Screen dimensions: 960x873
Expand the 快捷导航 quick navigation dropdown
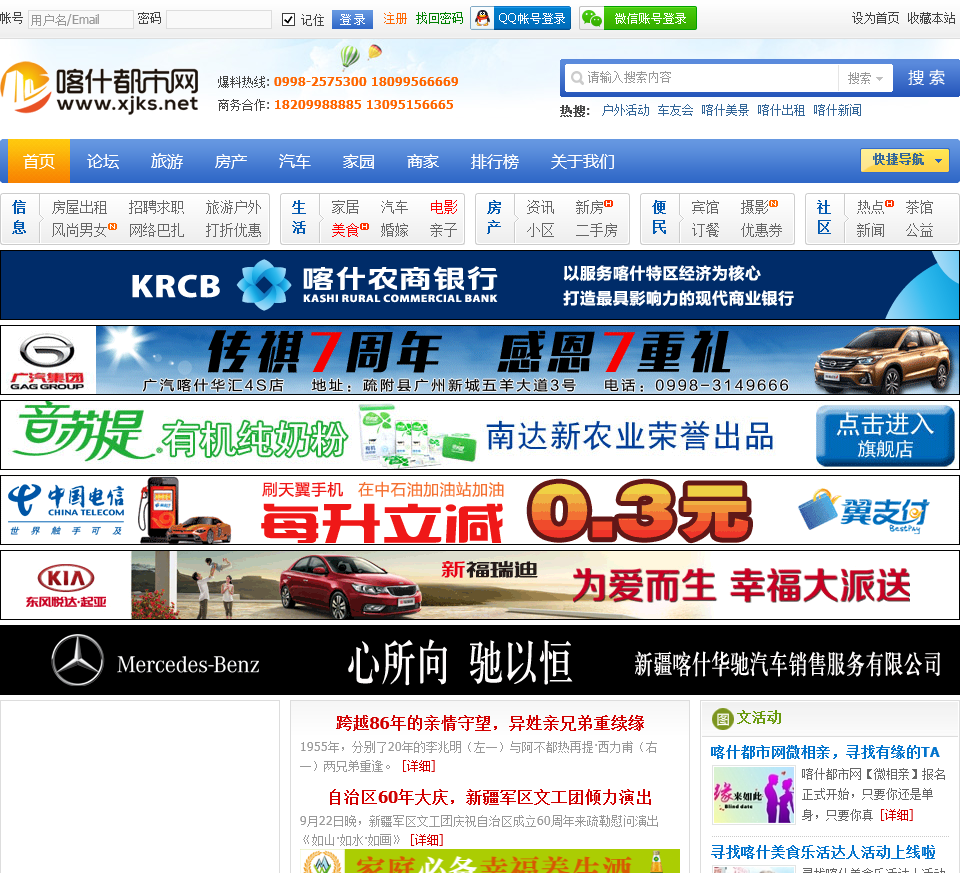tap(904, 160)
